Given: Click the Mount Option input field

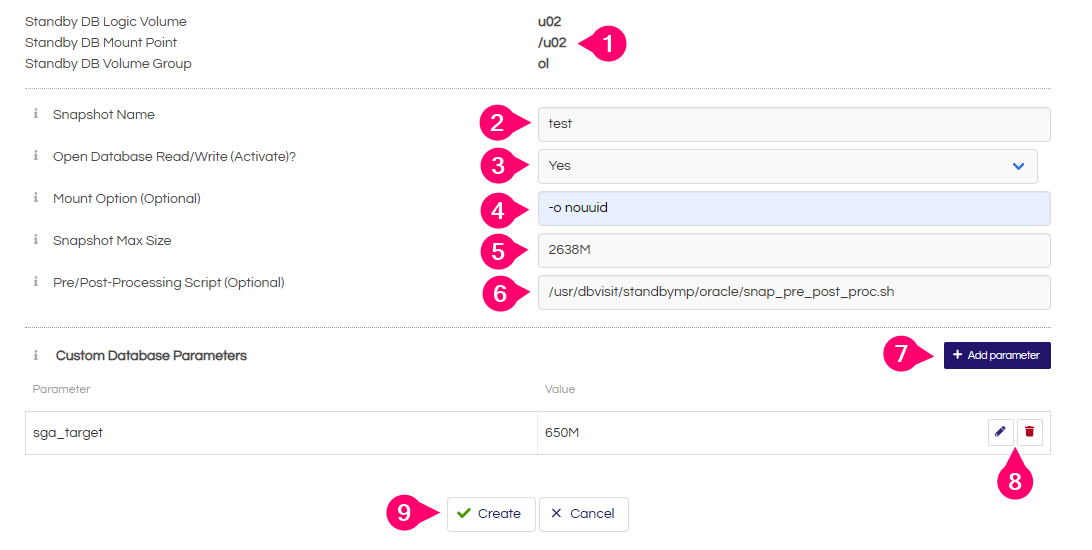Looking at the screenshot, I should [x=794, y=208].
